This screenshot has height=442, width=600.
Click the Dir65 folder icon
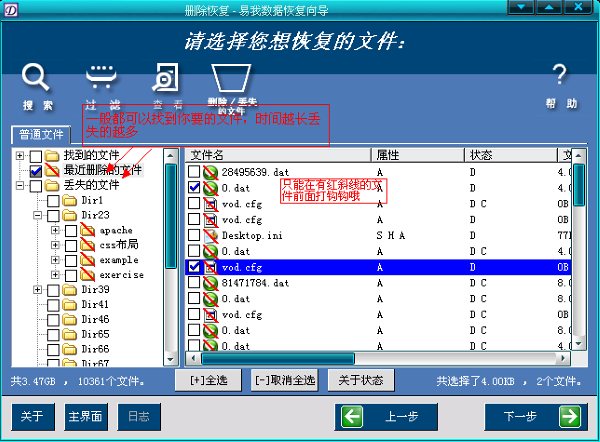click(x=70, y=334)
